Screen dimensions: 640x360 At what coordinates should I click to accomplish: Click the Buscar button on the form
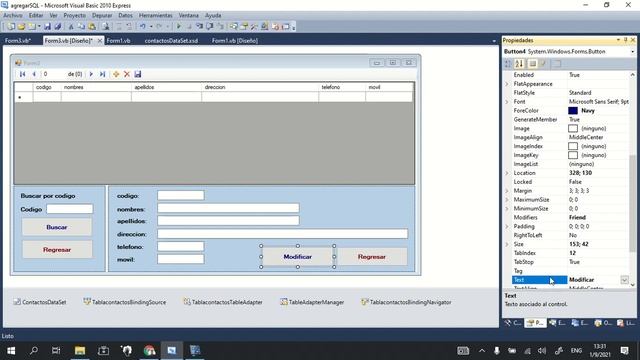57,227
